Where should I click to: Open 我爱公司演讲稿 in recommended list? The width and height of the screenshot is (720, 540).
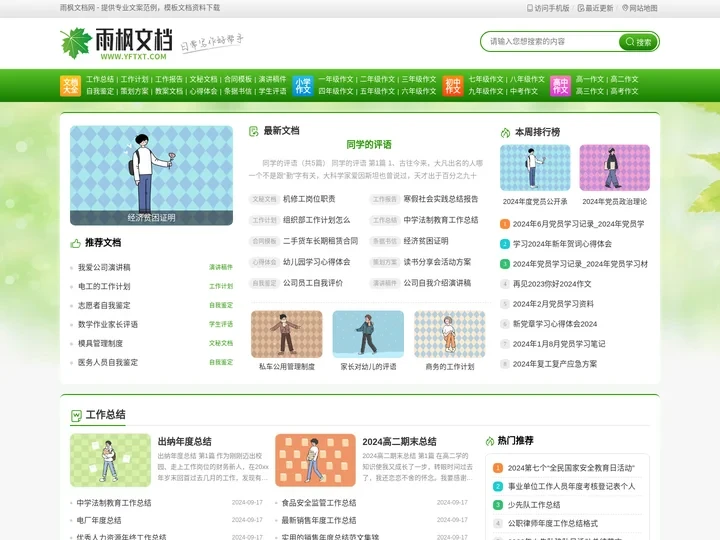pos(104,267)
